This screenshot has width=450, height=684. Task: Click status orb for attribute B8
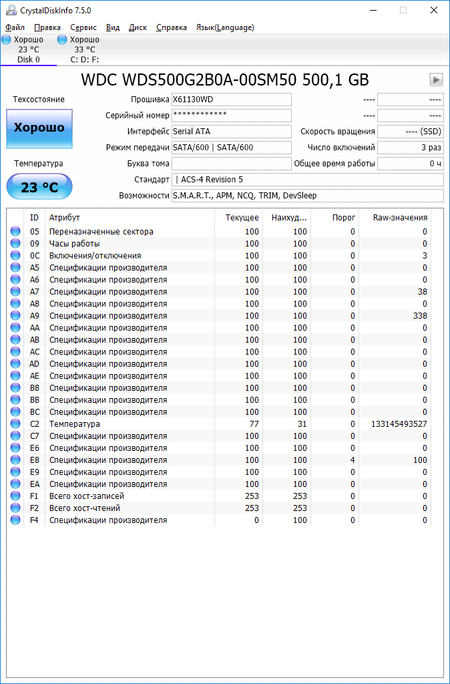(15, 388)
